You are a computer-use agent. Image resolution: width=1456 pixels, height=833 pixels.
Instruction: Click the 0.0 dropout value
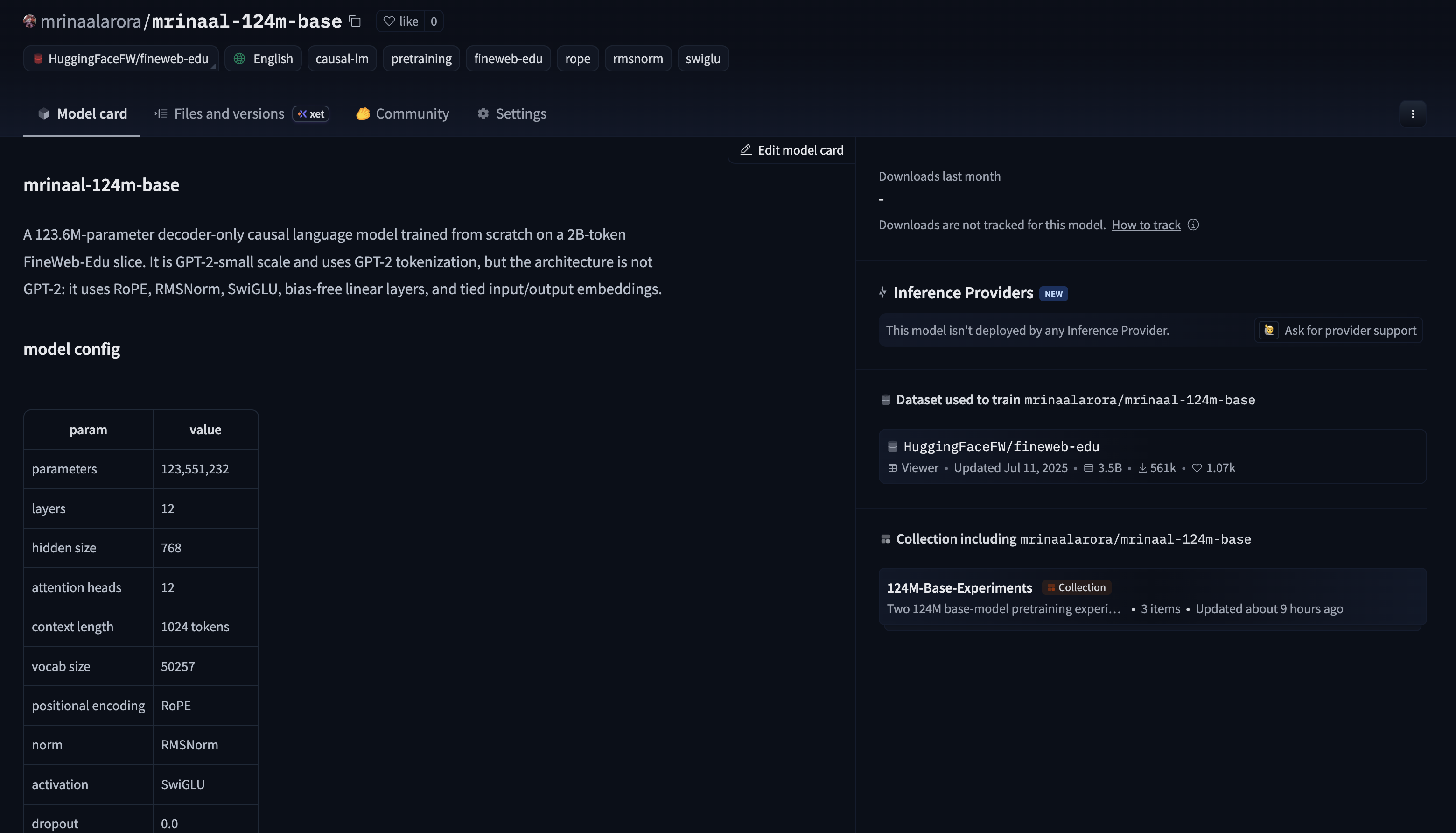169,824
